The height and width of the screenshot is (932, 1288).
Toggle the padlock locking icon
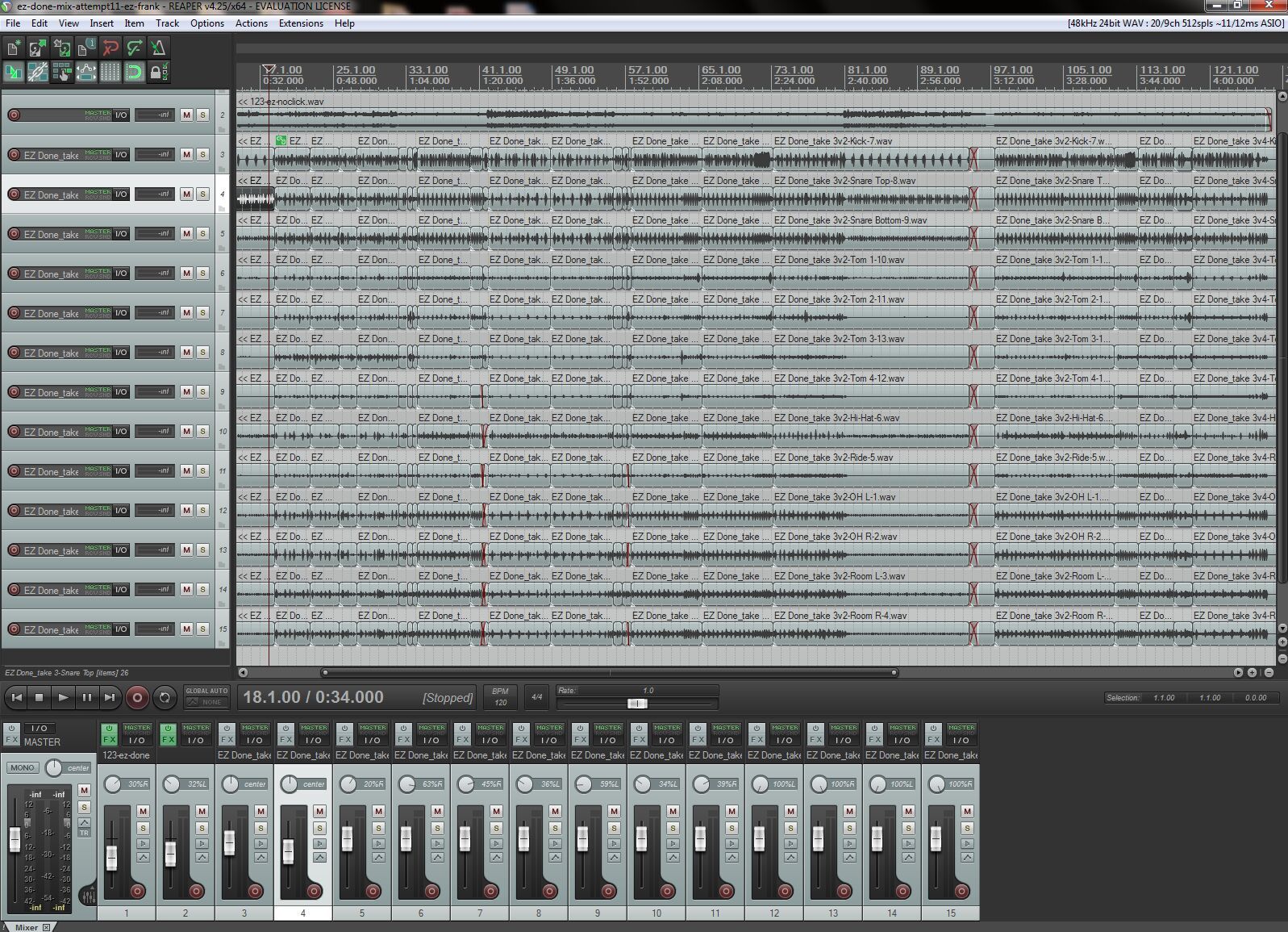pos(158,73)
